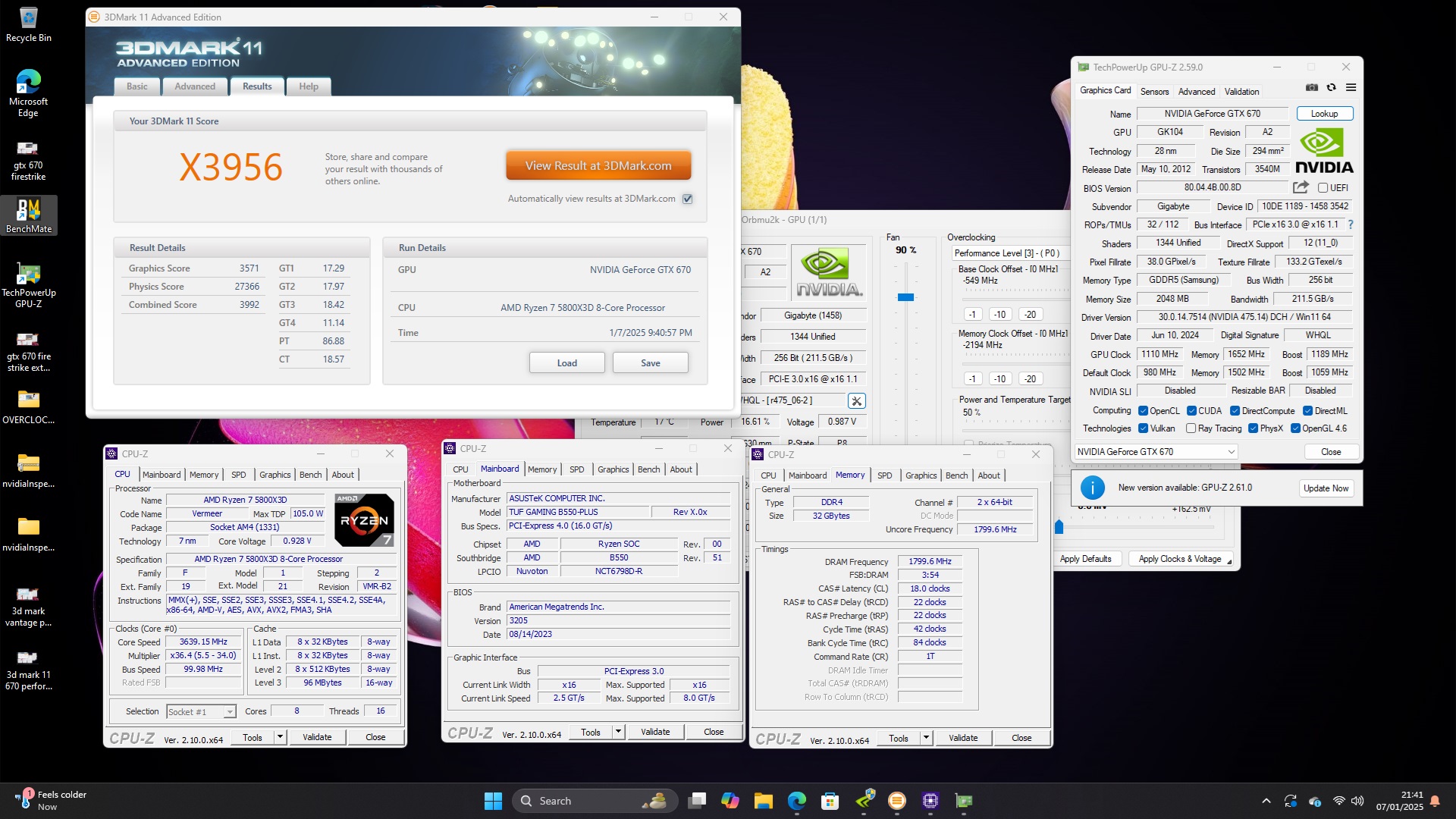Click the taskbar volume icon
The image size is (1456, 819).
coord(1357,801)
